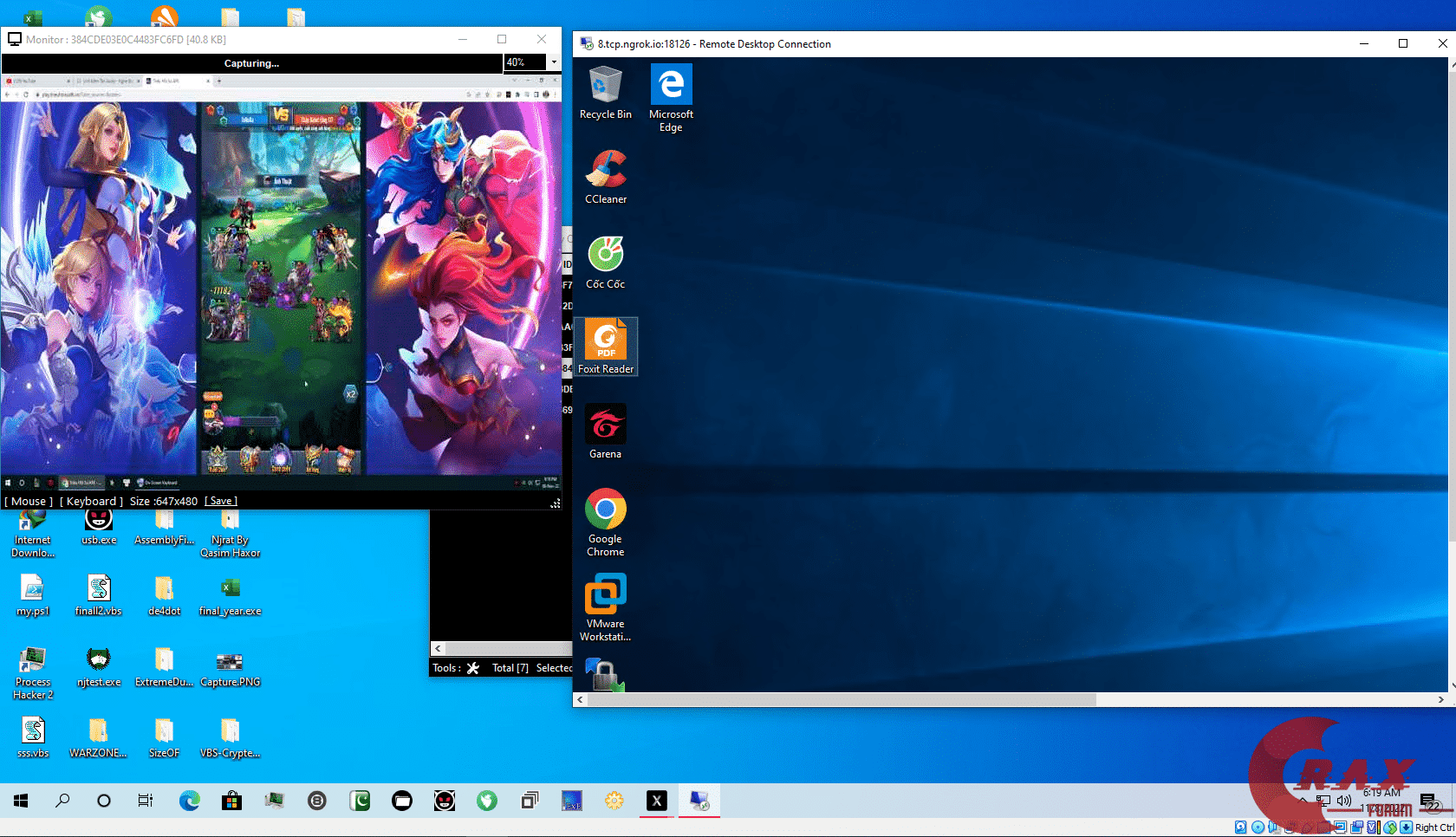The image size is (1456, 837).
Task: Select njtest.exe on the desktop
Action: (x=99, y=667)
